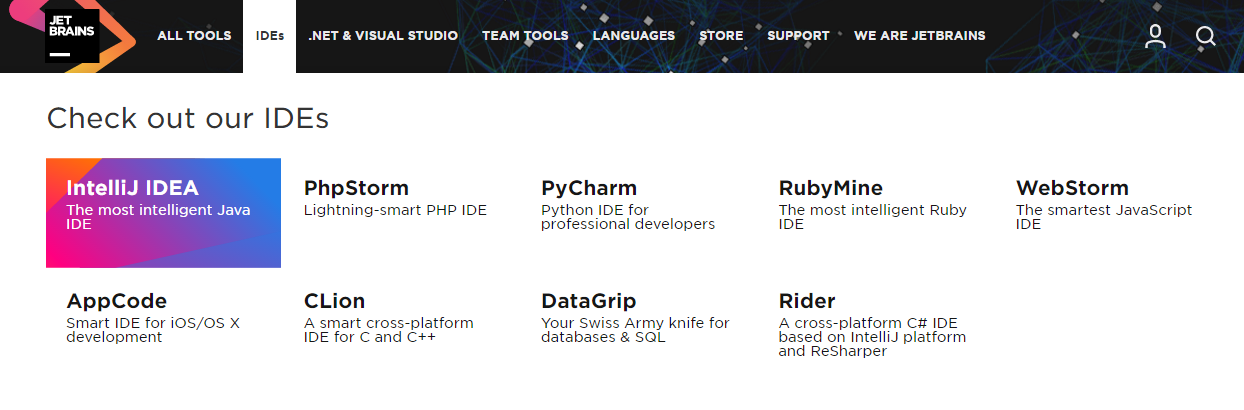Click 'The most intelligent Ruby IDE' text
Viewport: 1244px width, 410px height.
[x=873, y=217]
